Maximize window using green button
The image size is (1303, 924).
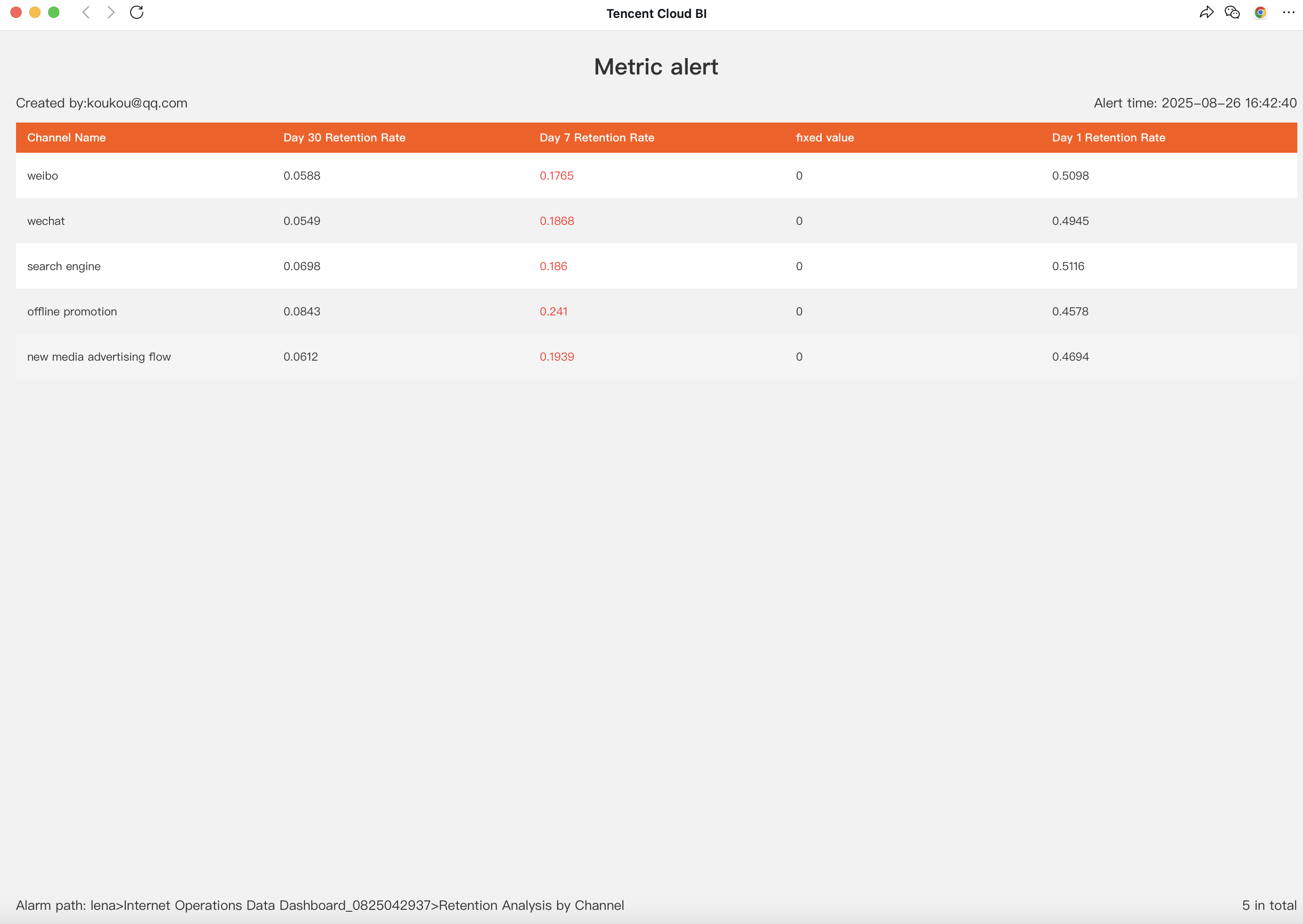53,13
